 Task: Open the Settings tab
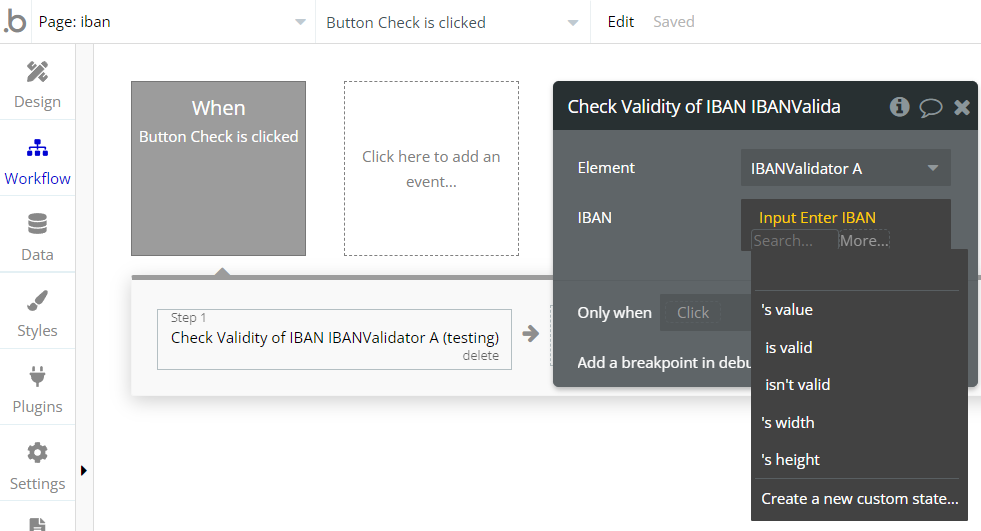tap(37, 466)
